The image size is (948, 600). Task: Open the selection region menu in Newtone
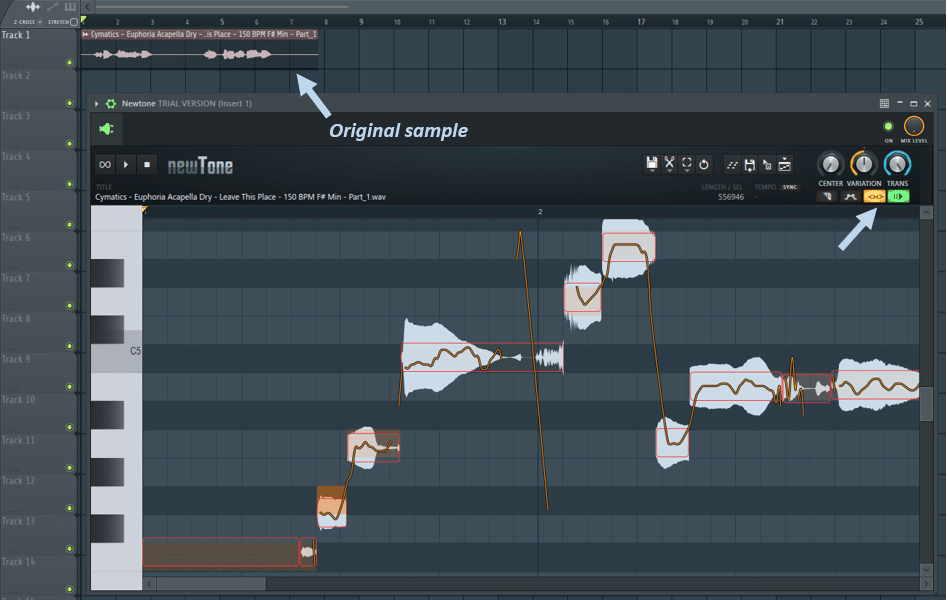687,164
